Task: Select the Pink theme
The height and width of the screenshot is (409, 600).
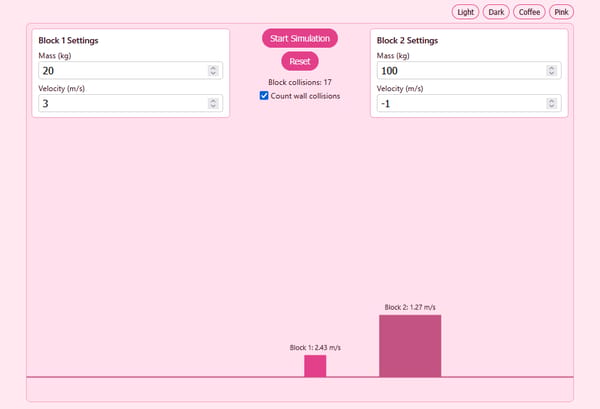Action: click(561, 12)
